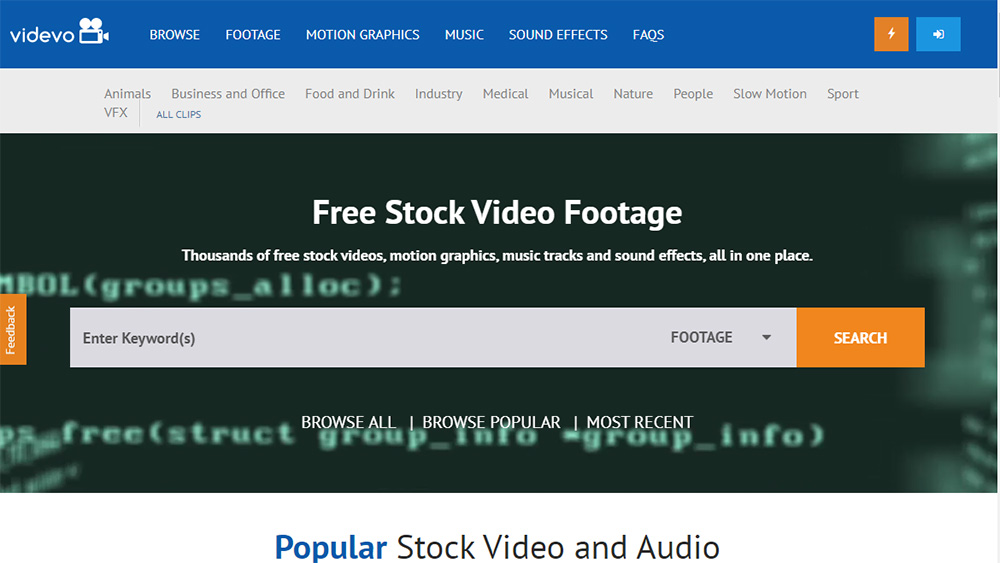Open the MOST RECENT link
The image size is (1000, 563).
pos(640,422)
